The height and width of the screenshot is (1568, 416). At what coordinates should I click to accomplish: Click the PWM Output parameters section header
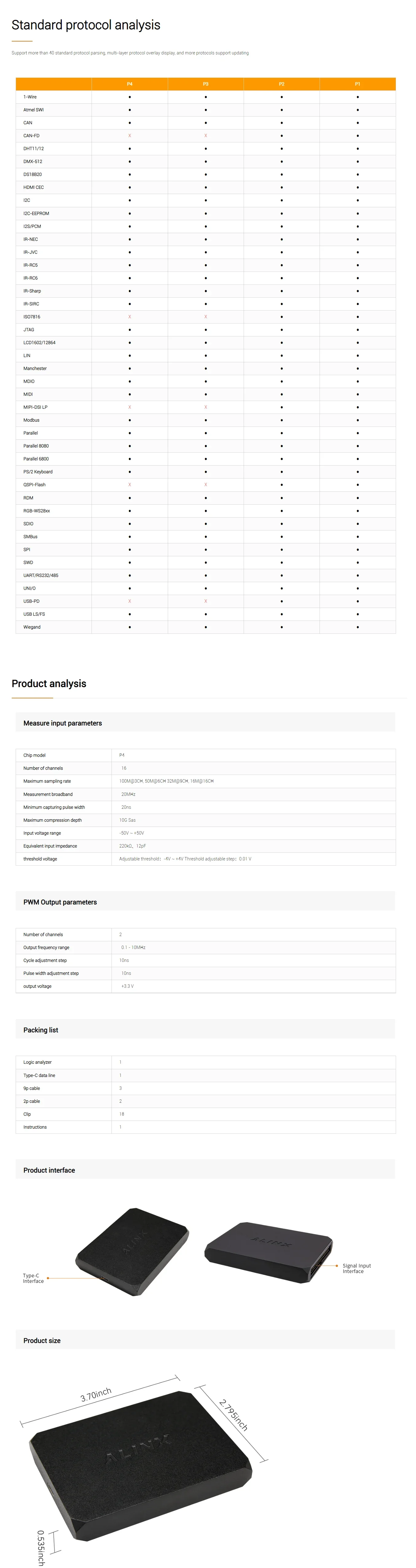click(x=60, y=902)
